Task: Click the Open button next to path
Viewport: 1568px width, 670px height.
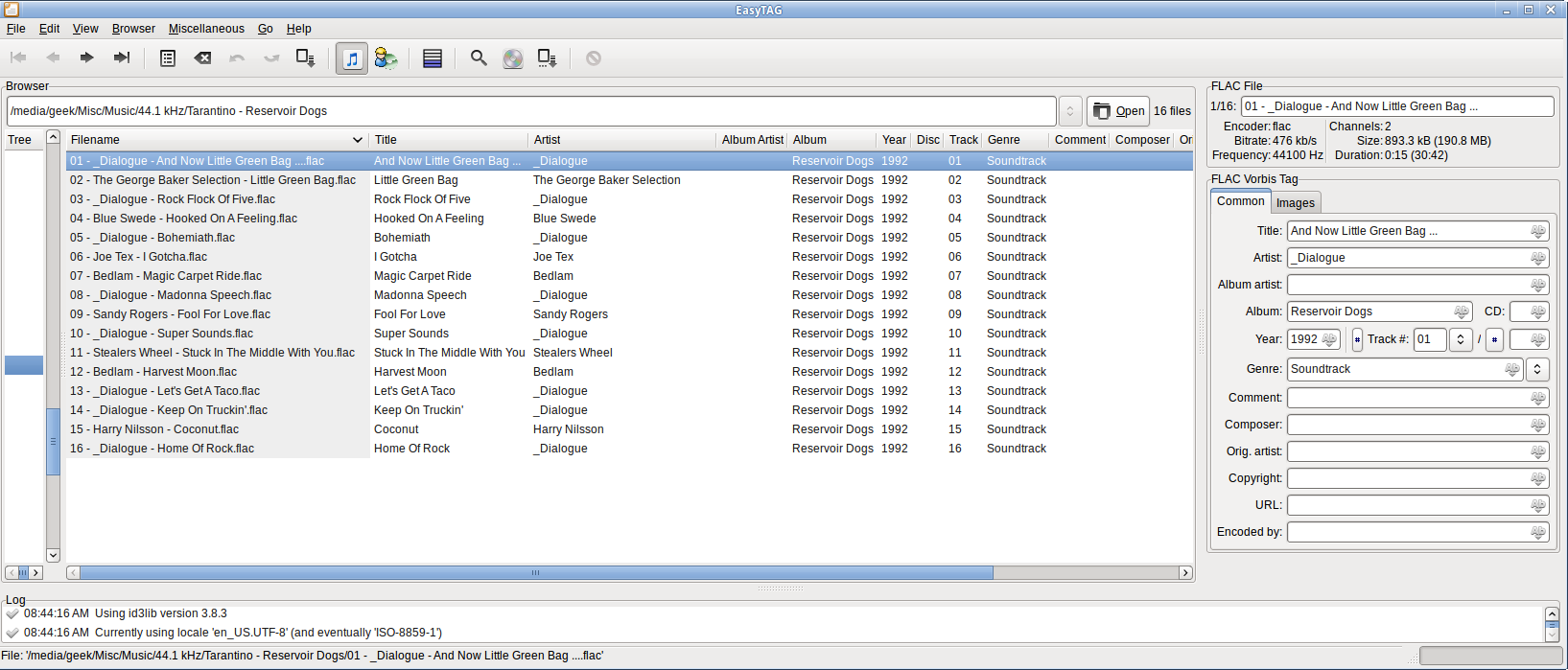Action: [1118, 111]
